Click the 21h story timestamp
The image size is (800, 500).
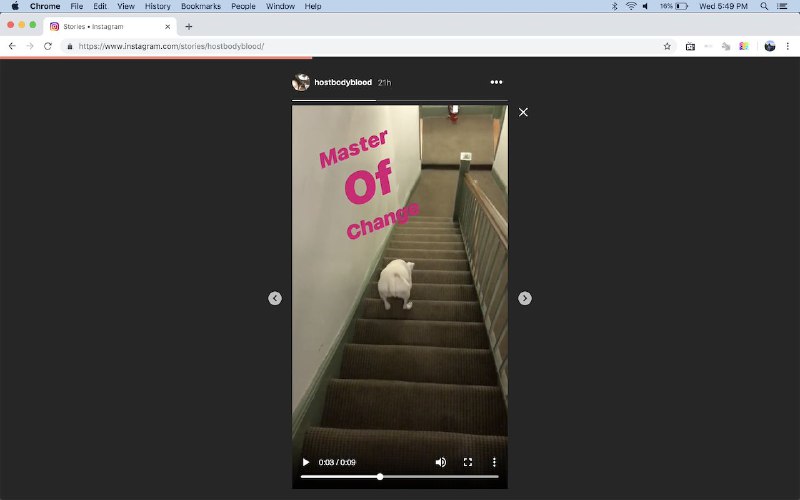(384, 83)
